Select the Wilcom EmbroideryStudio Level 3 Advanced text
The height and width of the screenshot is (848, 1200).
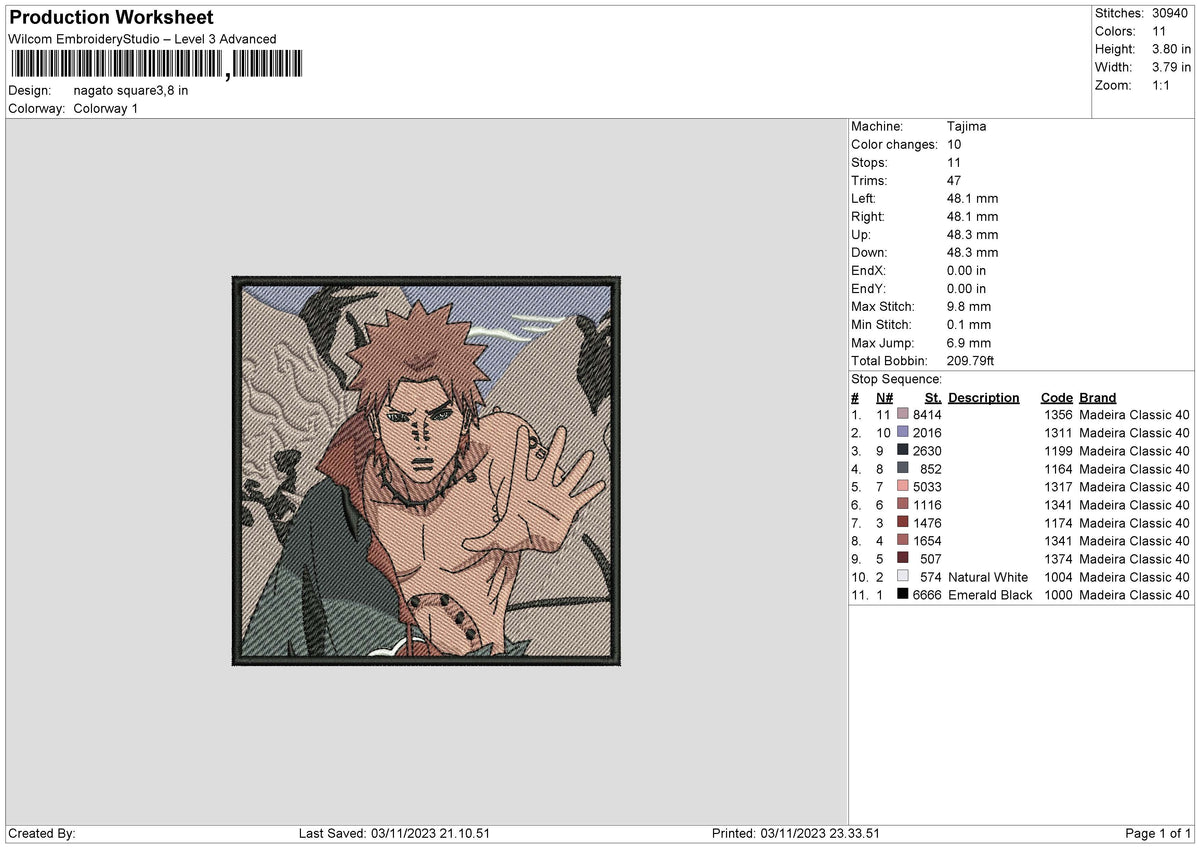click(x=142, y=39)
